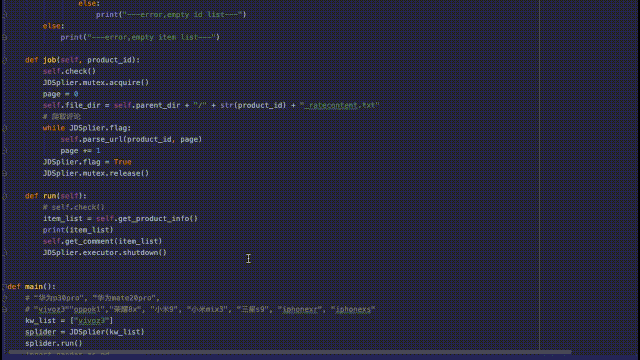The image size is (640, 360).
Task: Click the commented self.check() line in run
Action: [73, 207]
